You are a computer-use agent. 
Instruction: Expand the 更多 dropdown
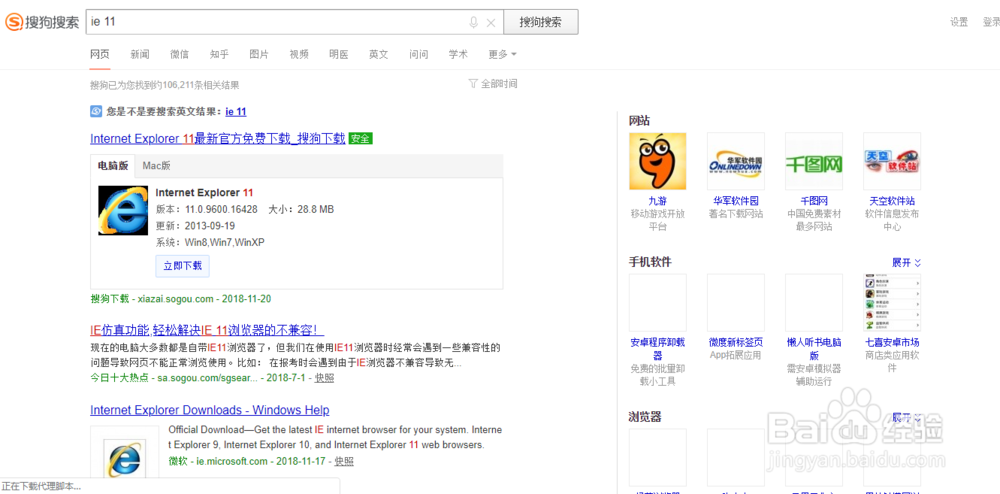502,54
